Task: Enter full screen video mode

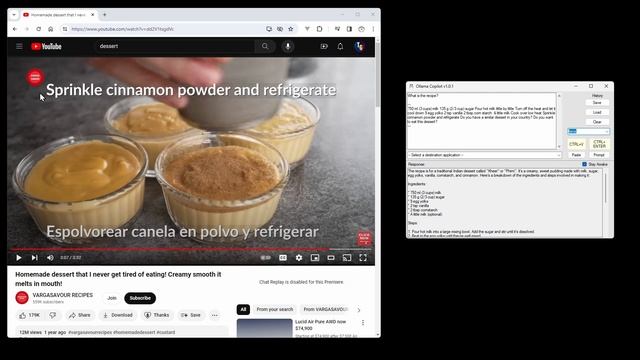Action: [363, 258]
